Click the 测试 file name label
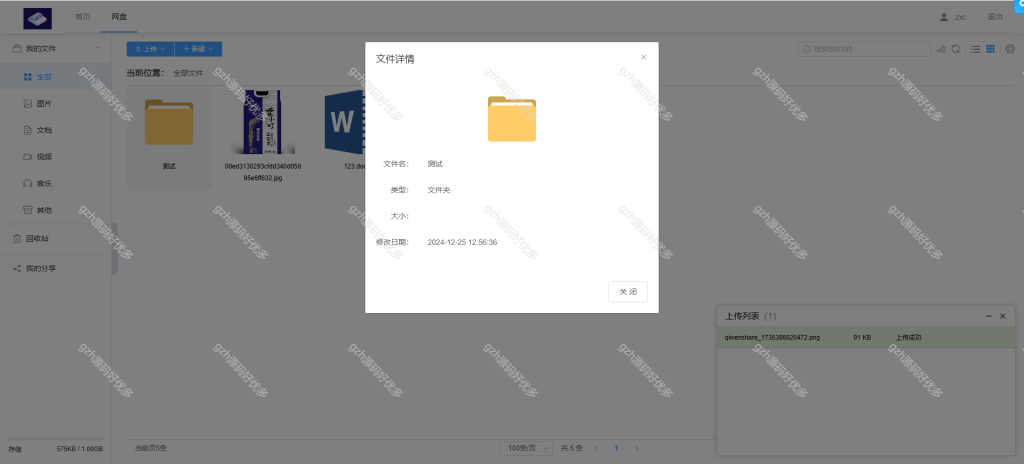The image size is (1024, 464). coord(168,166)
